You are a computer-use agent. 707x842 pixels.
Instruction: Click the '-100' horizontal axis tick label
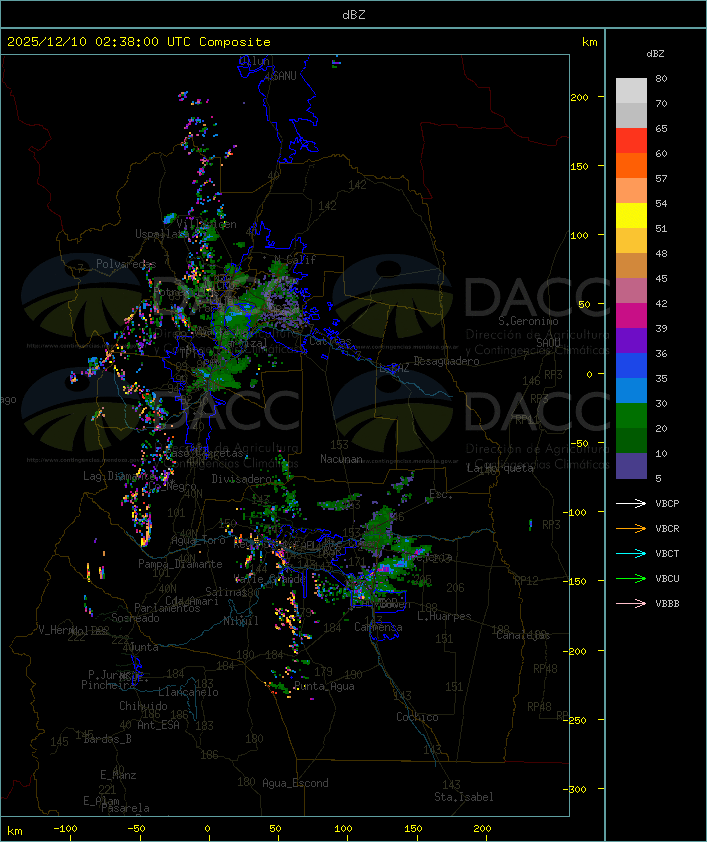pyautogui.click(x=65, y=829)
